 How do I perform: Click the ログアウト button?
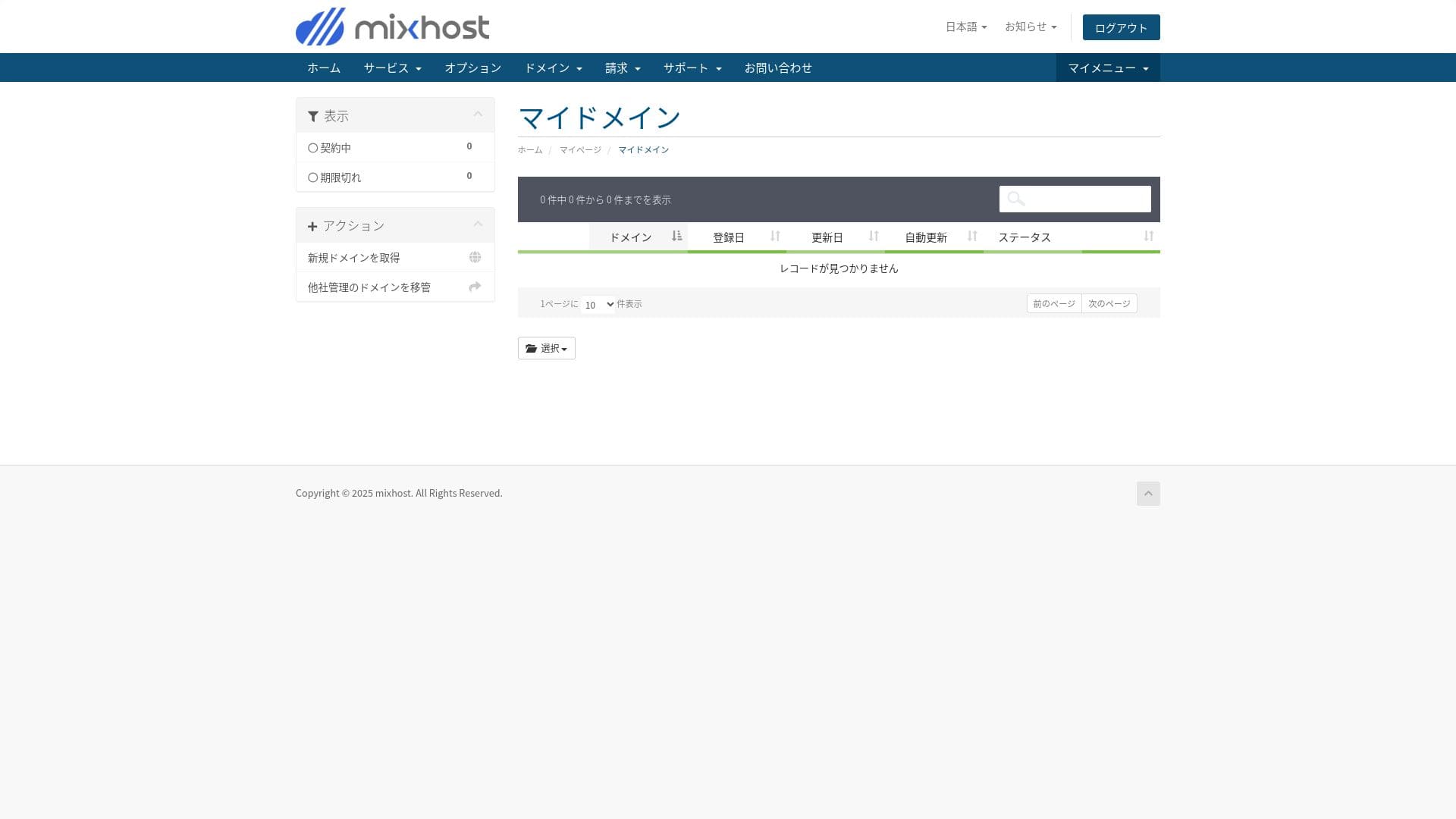click(1121, 28)
